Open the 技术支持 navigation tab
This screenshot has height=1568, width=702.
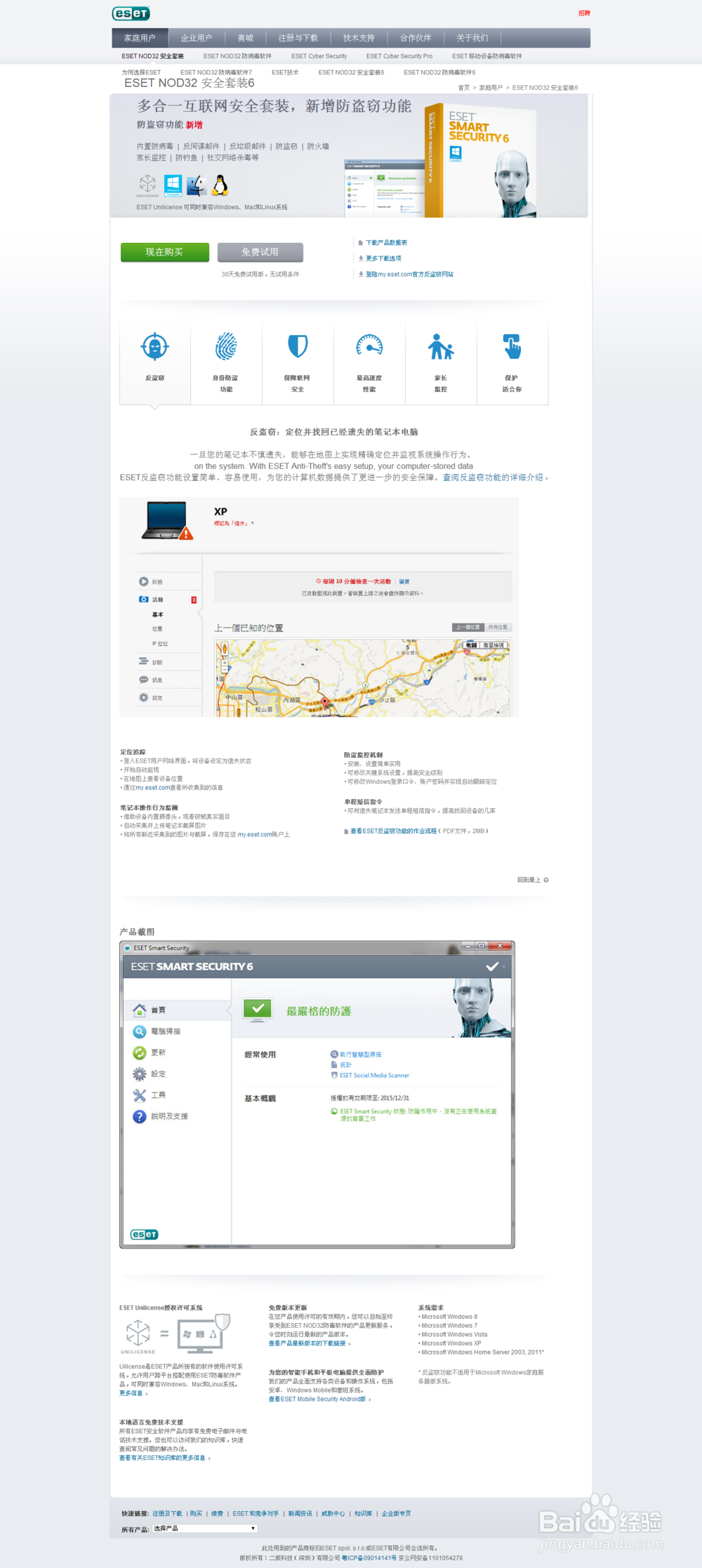(x=359, y=38)
